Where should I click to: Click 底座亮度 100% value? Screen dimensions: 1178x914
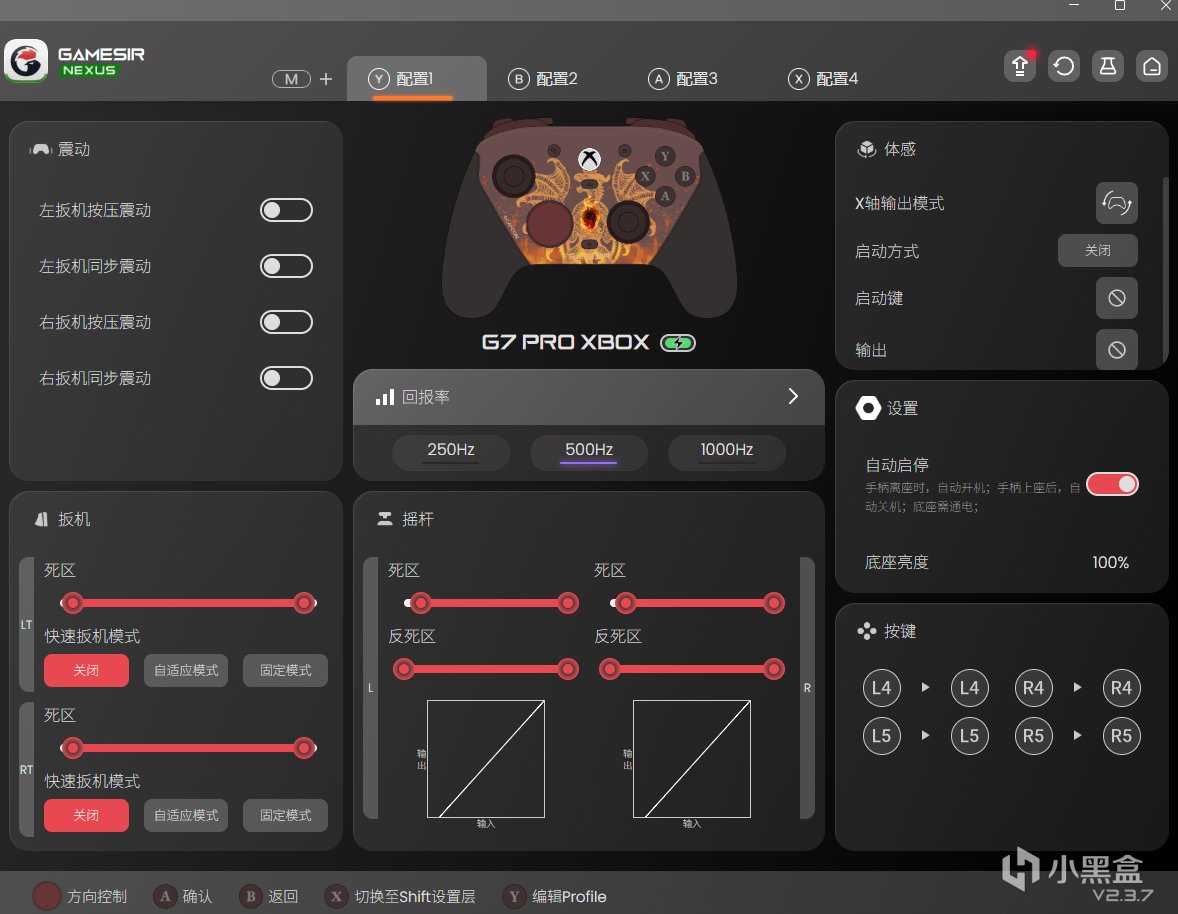(x=1110, y=562)
